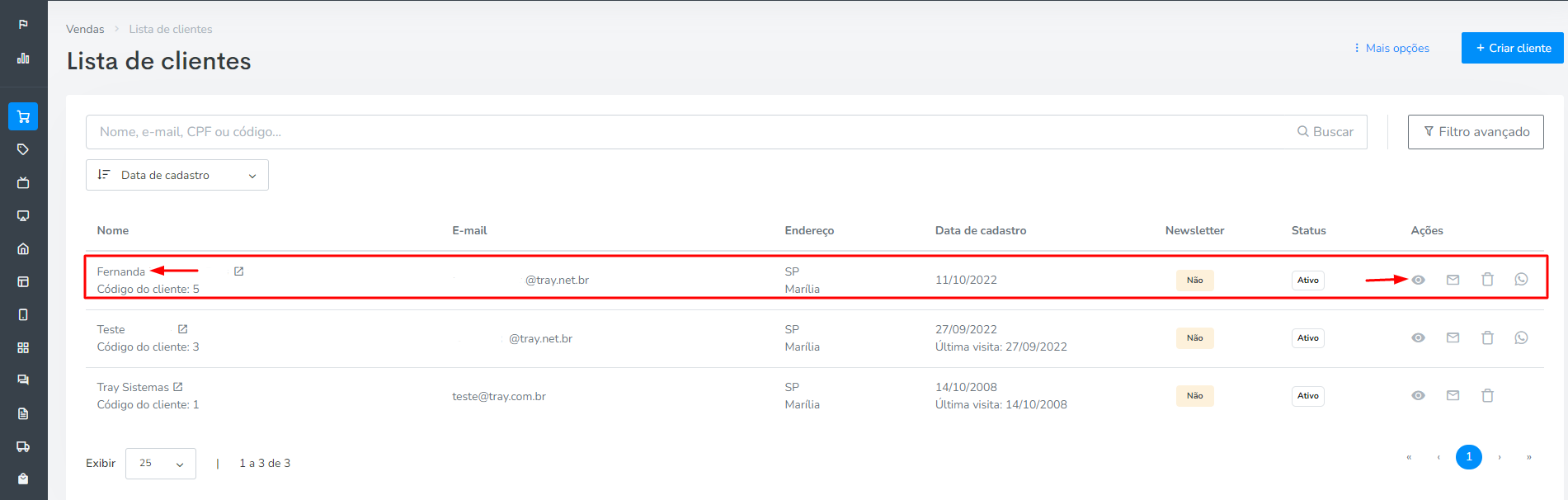
Task: Expand the Mais opções menu
Action: [1391, 48]
